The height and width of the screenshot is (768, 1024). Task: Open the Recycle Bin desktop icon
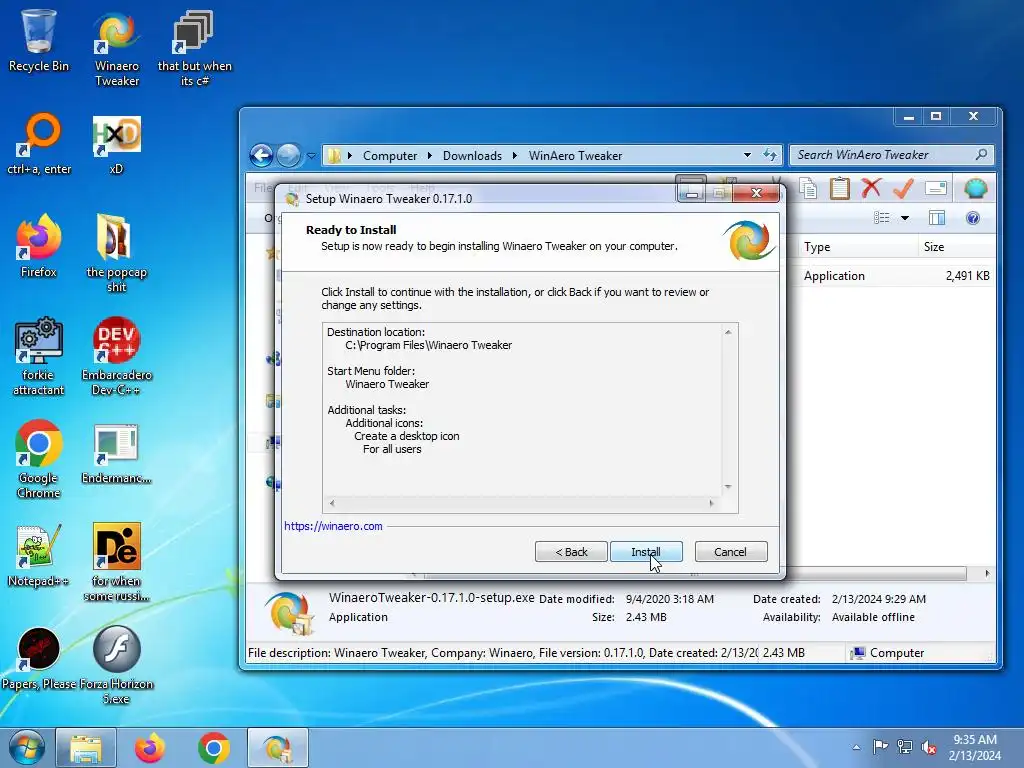pyautogui.click(x=38, y=40)
